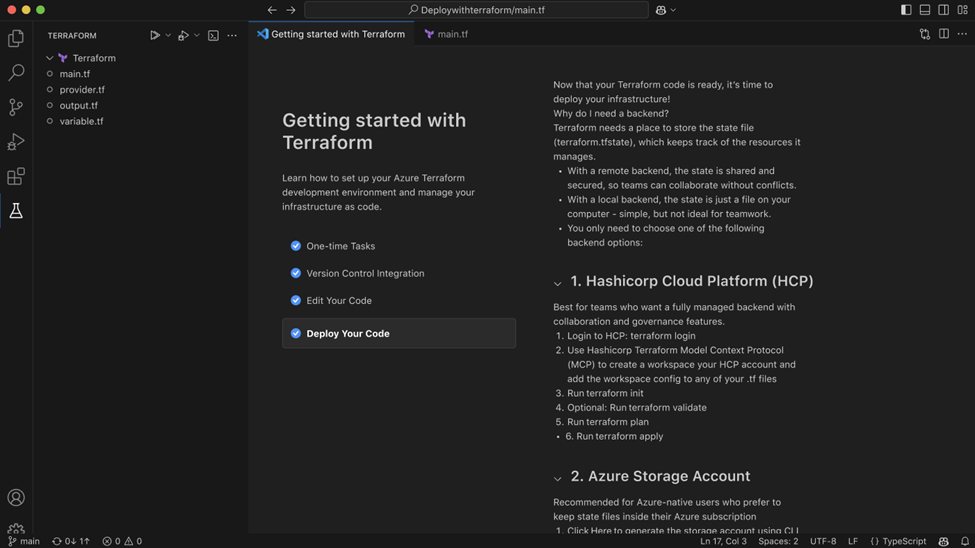Collapse the Terraform tree node
975x548 pixels.
(50, 58)
